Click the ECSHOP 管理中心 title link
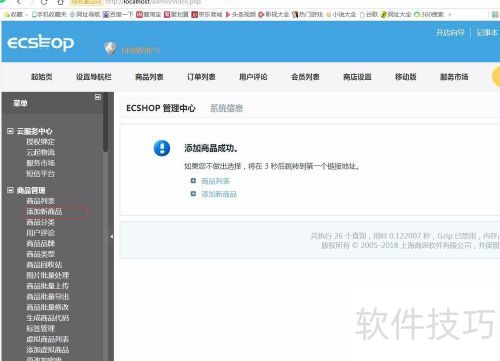The image size is (500, 361). (x=161, y=108)
